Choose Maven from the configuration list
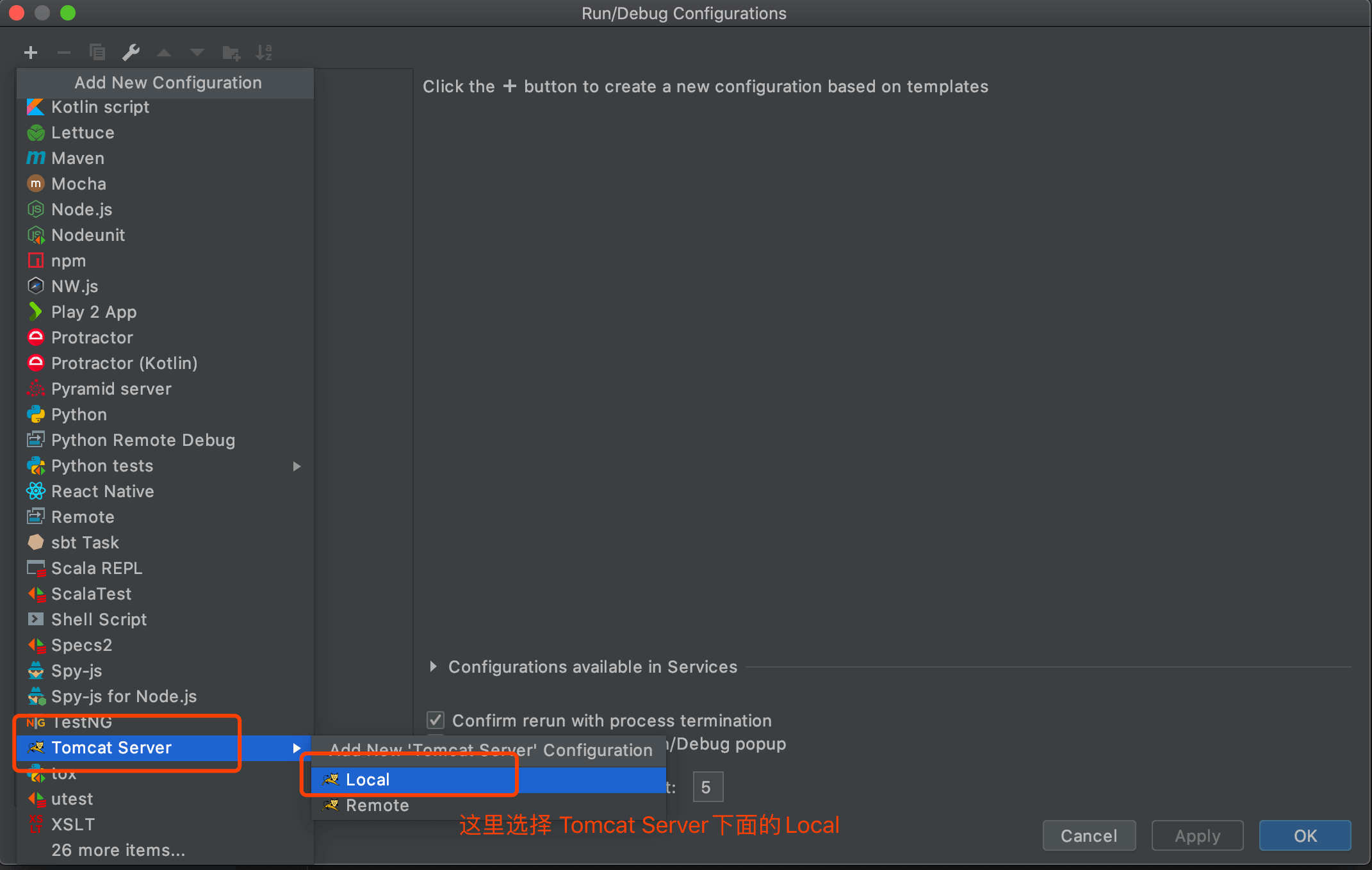This screenshot has width=1372, height=870. 78,158
